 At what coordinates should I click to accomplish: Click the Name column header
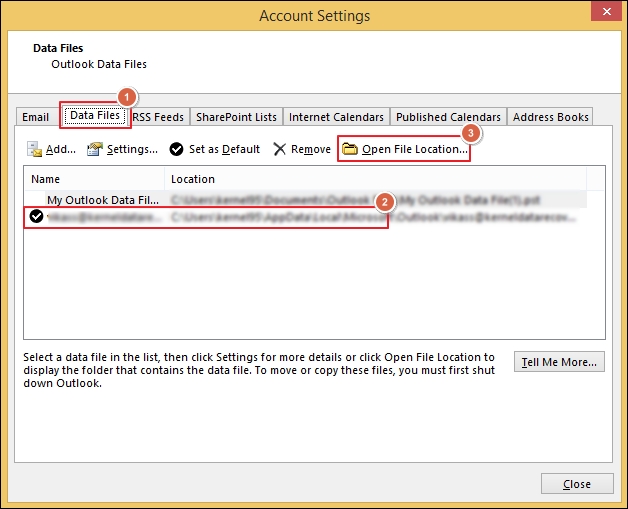94,179
